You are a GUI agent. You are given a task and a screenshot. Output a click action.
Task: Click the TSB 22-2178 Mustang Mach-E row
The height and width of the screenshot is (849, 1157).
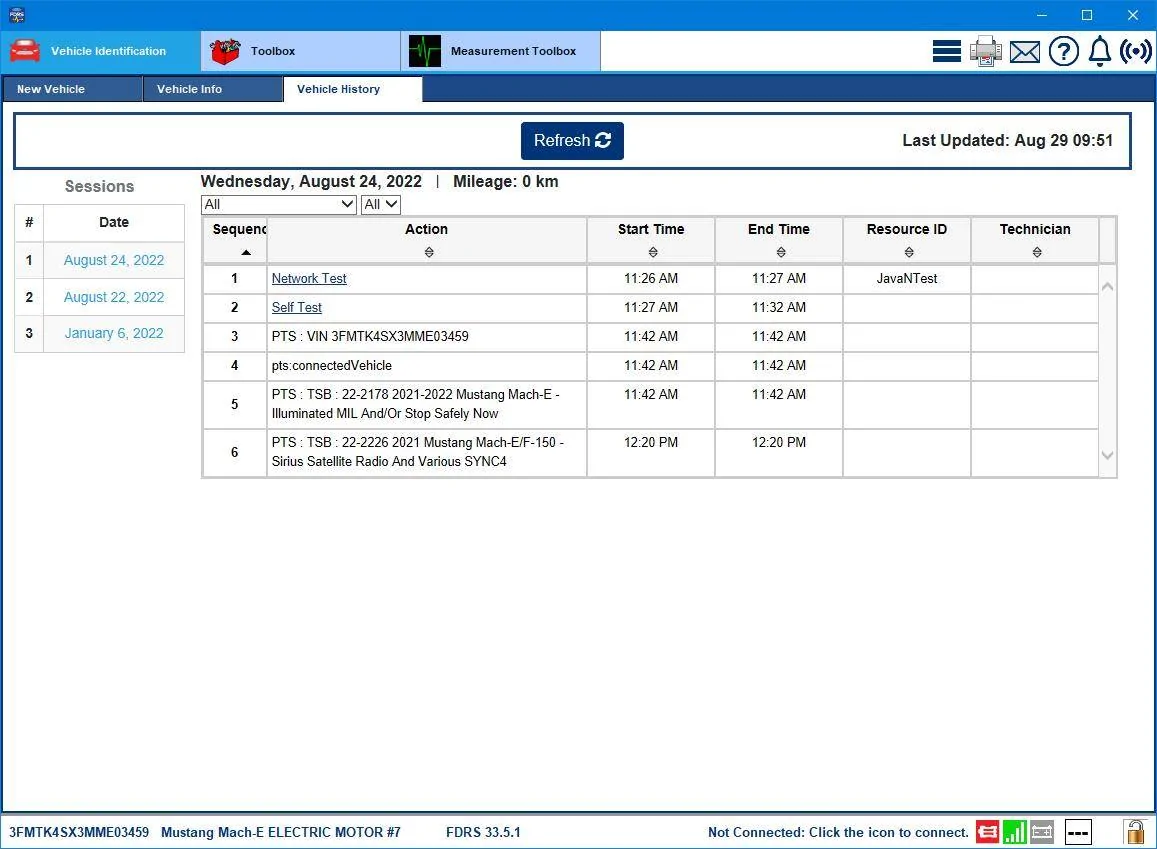650,404
